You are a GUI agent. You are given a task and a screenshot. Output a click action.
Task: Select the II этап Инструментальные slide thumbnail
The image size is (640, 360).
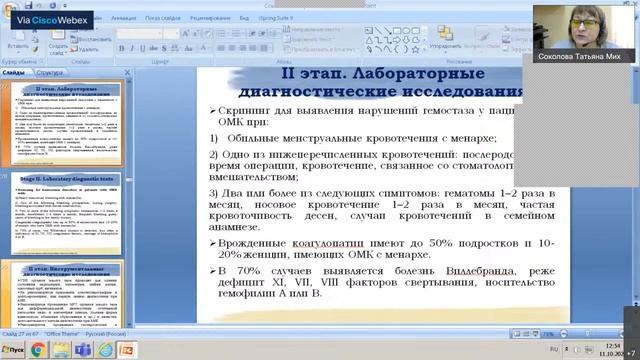click(66, 295)
